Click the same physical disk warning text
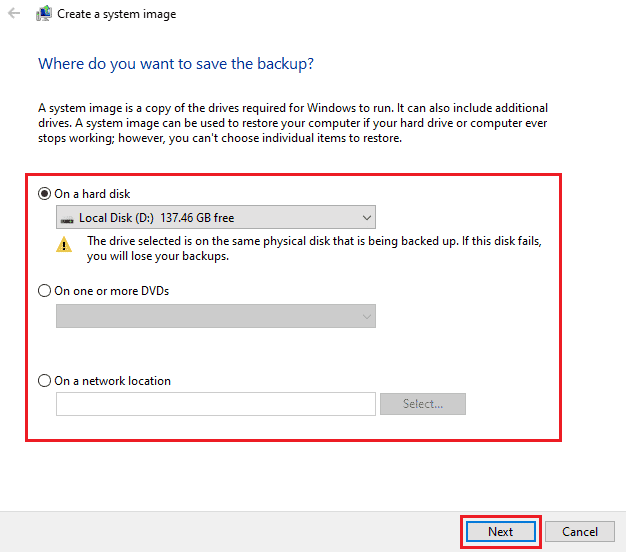627x552 pixels. click(x=314, y=248)
